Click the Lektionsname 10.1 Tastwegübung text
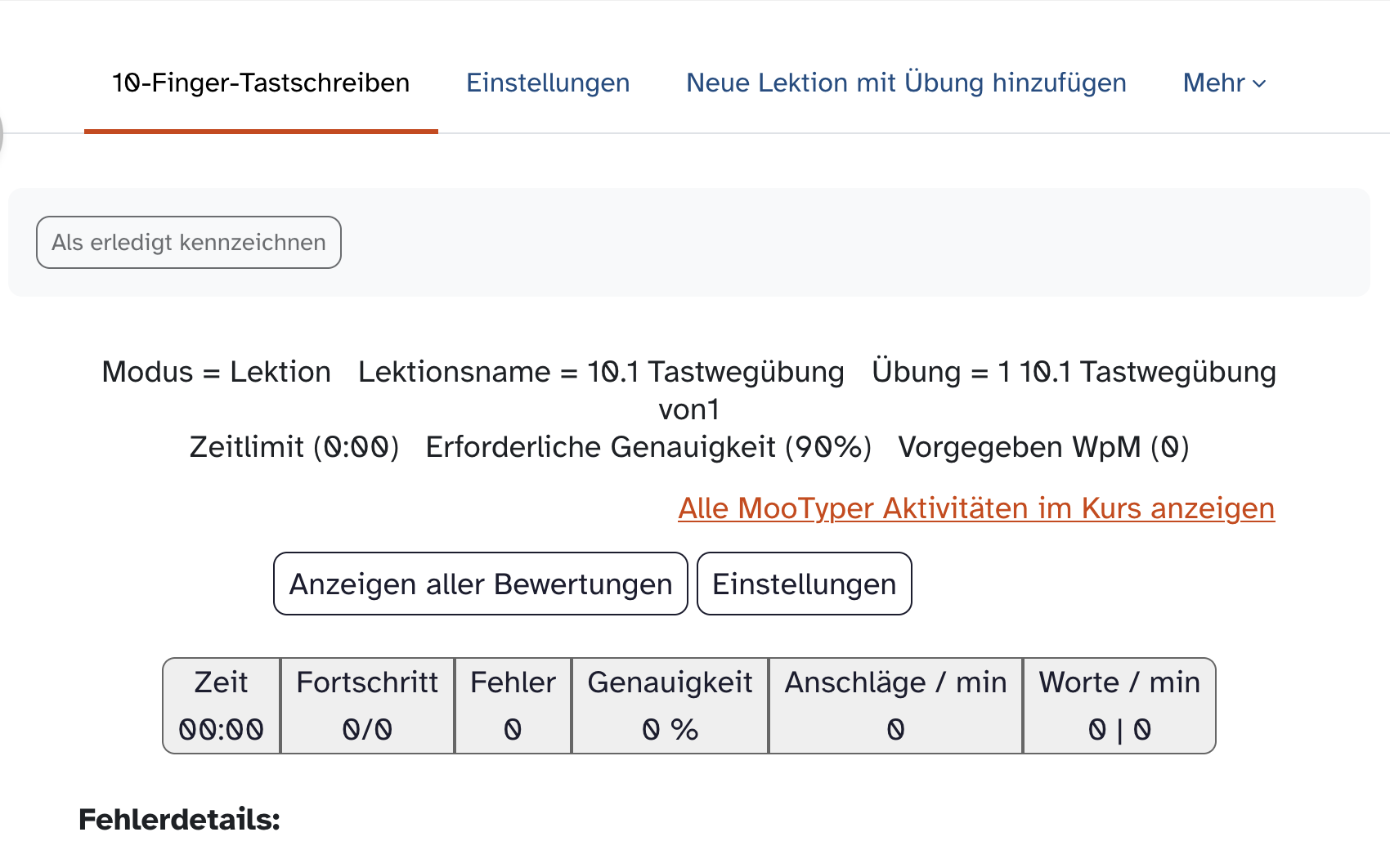1390x868 pixels. [601, 372]
